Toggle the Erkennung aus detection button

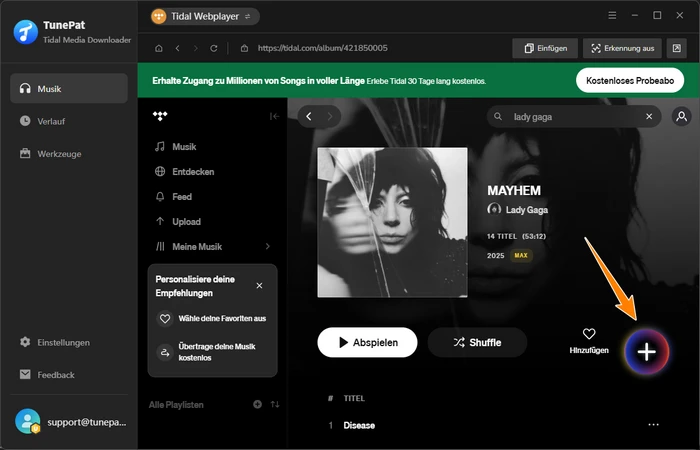coord(622,48)
